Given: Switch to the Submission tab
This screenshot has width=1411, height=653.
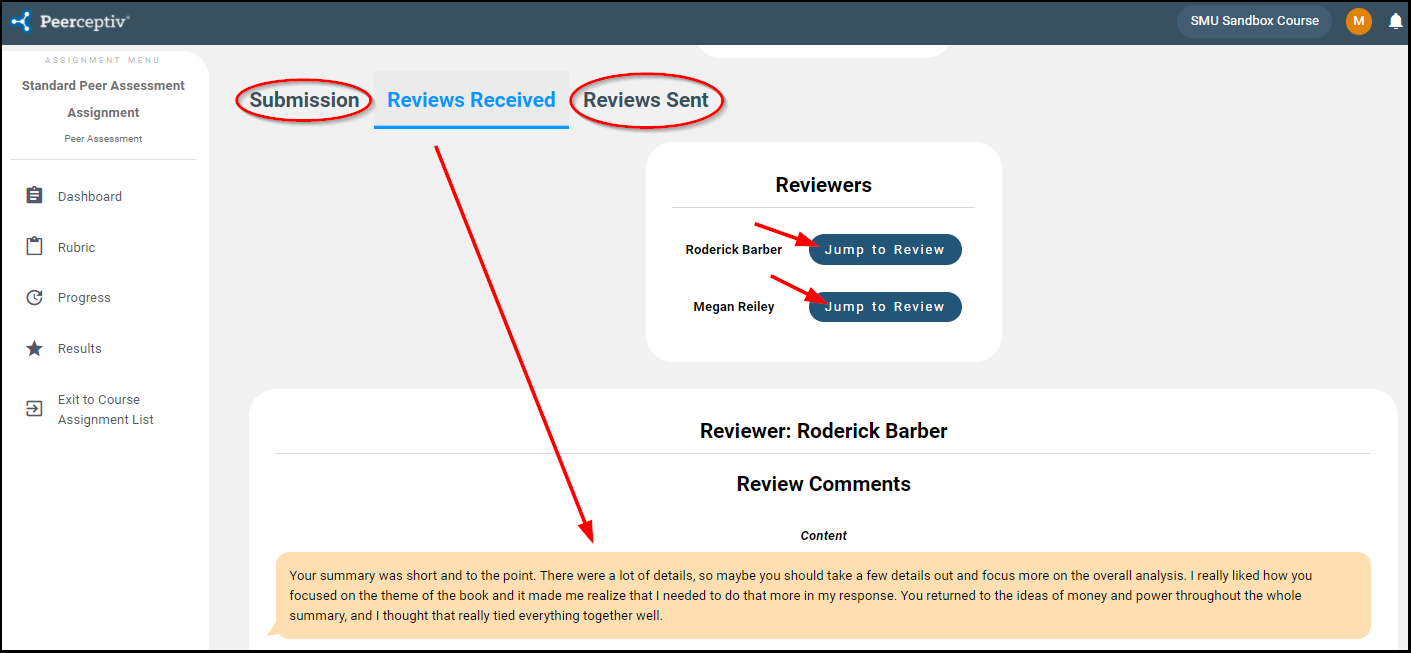Looking at the screenshot, I should (304, 100).
